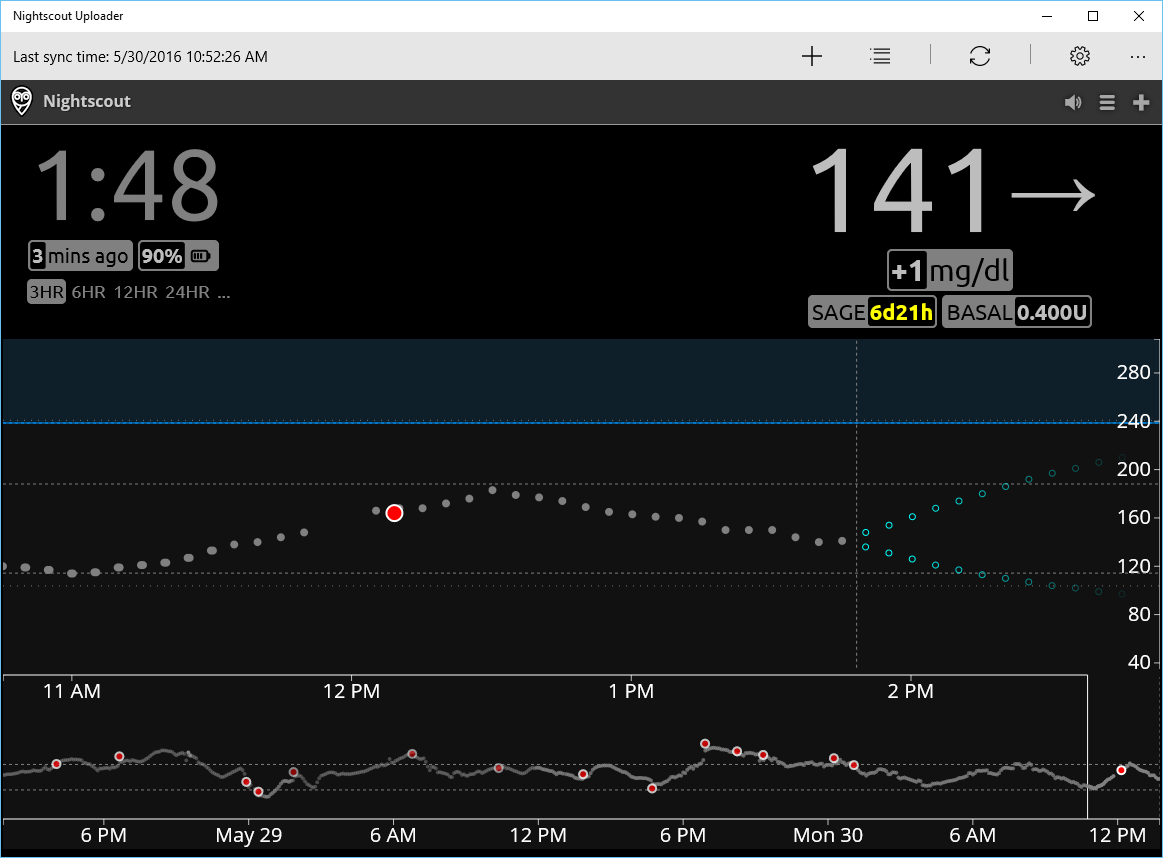Open the Nightscout hamburger menu icon
Screen dimensions: 1163x858
point(1106,102)
